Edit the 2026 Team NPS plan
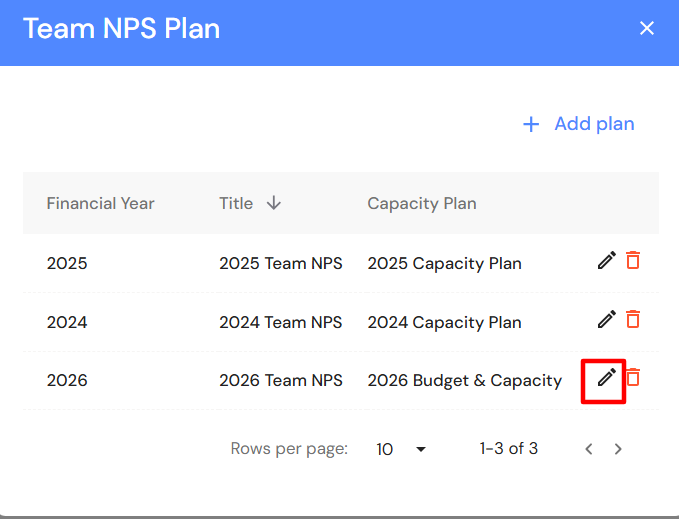Screen dimensions: 679x519 pos(606,378)
